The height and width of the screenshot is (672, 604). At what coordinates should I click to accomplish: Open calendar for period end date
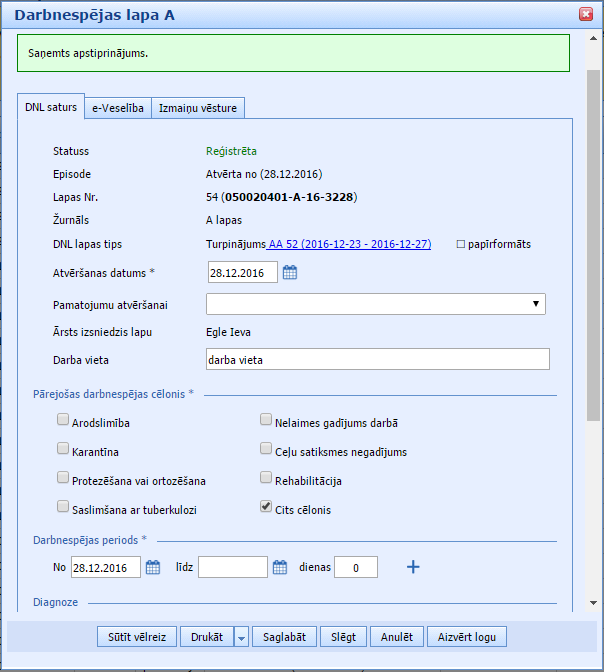(x=281, y=568)
